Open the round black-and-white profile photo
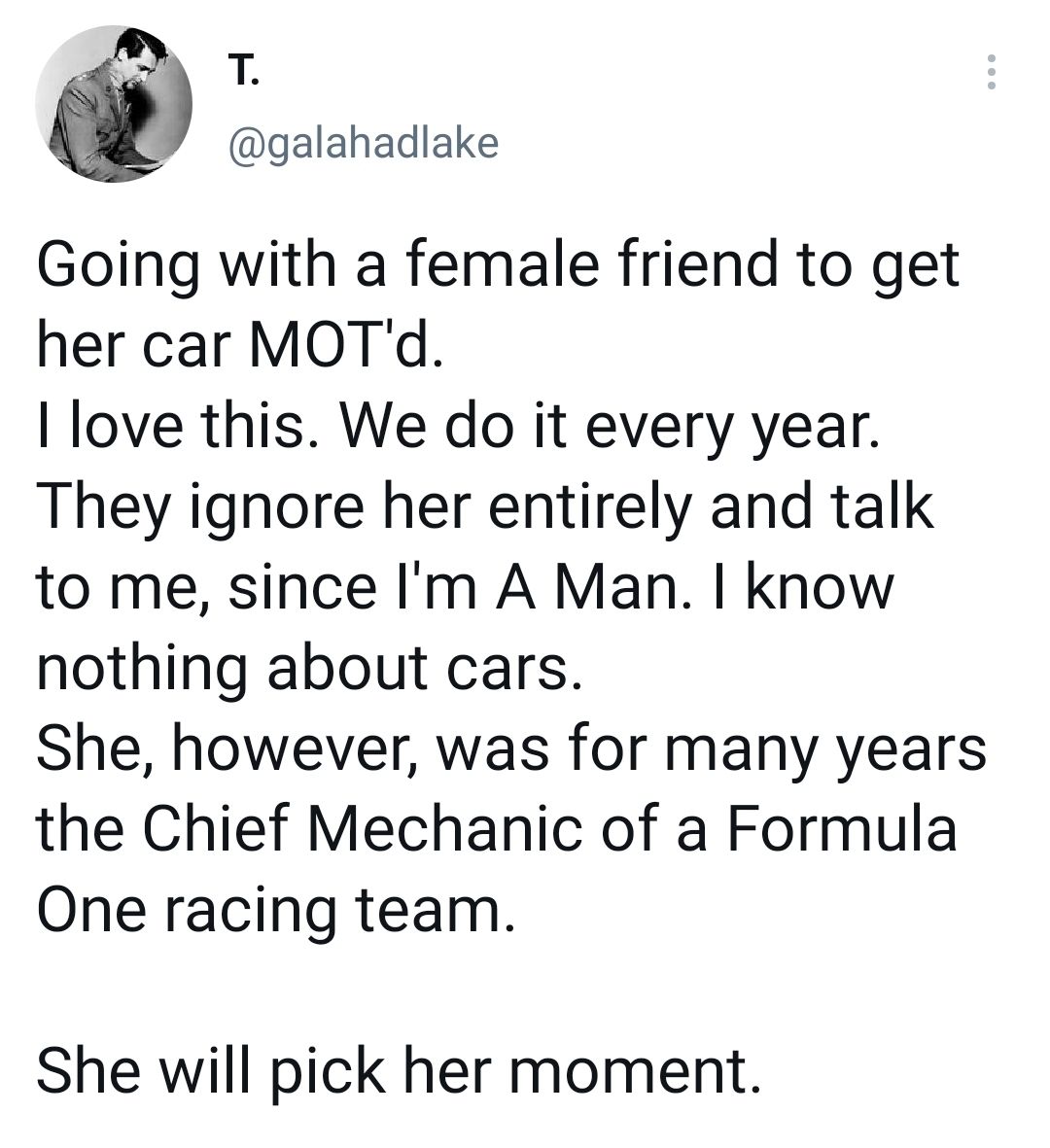This screenshot has width=1050, height=1148. pos(114,104)
